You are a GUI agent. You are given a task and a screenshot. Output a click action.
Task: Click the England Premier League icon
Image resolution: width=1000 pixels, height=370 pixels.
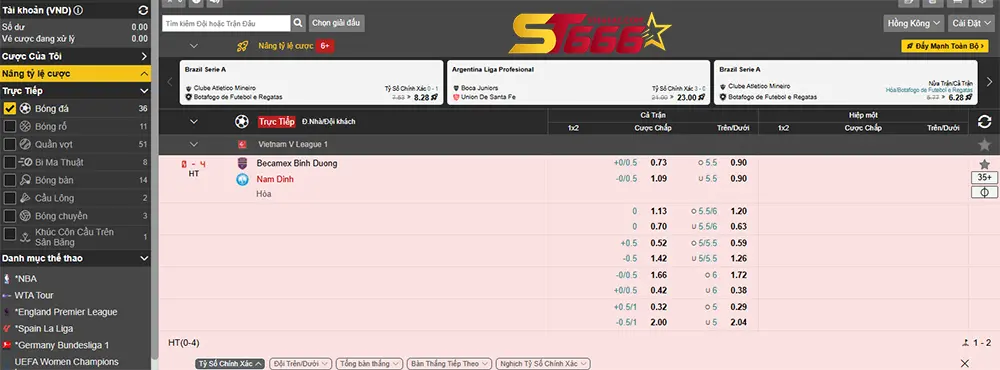coord(6,312)
